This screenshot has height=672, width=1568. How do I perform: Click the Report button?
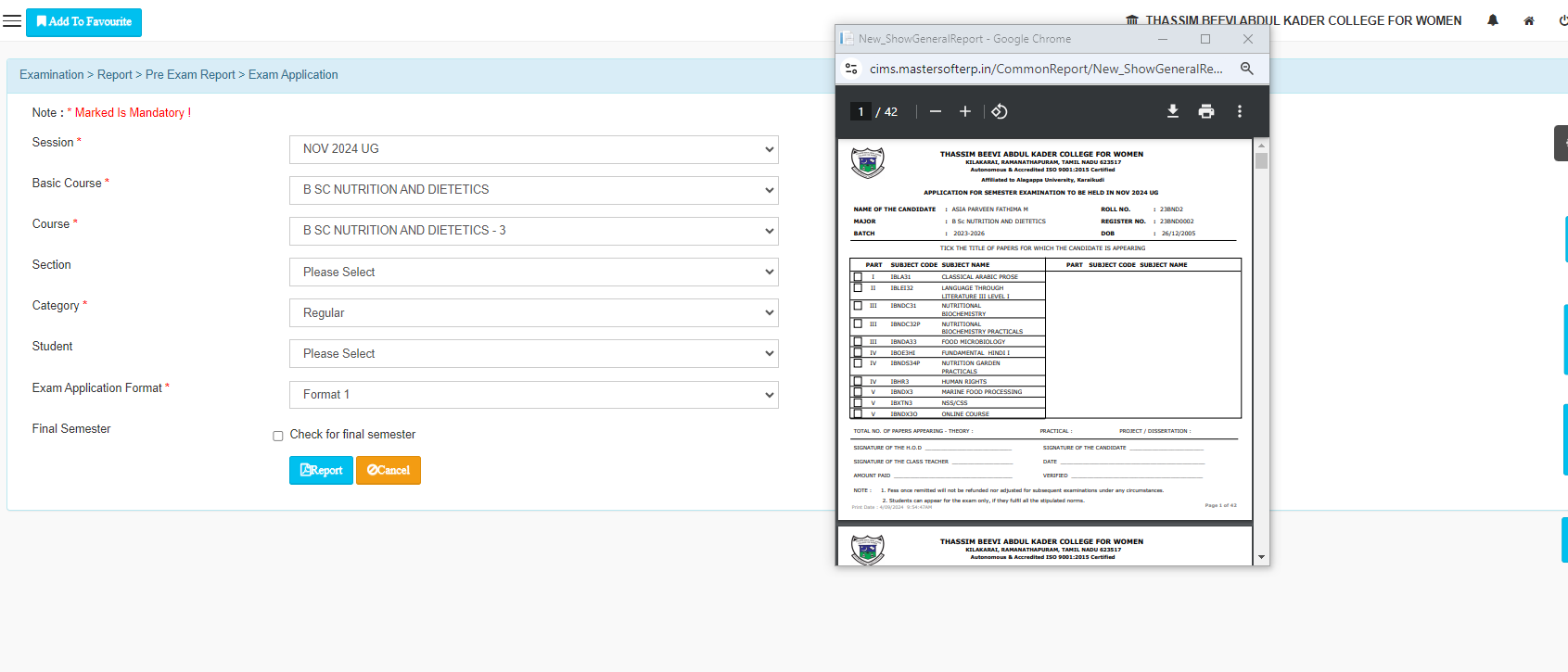(x=321, y=470)
